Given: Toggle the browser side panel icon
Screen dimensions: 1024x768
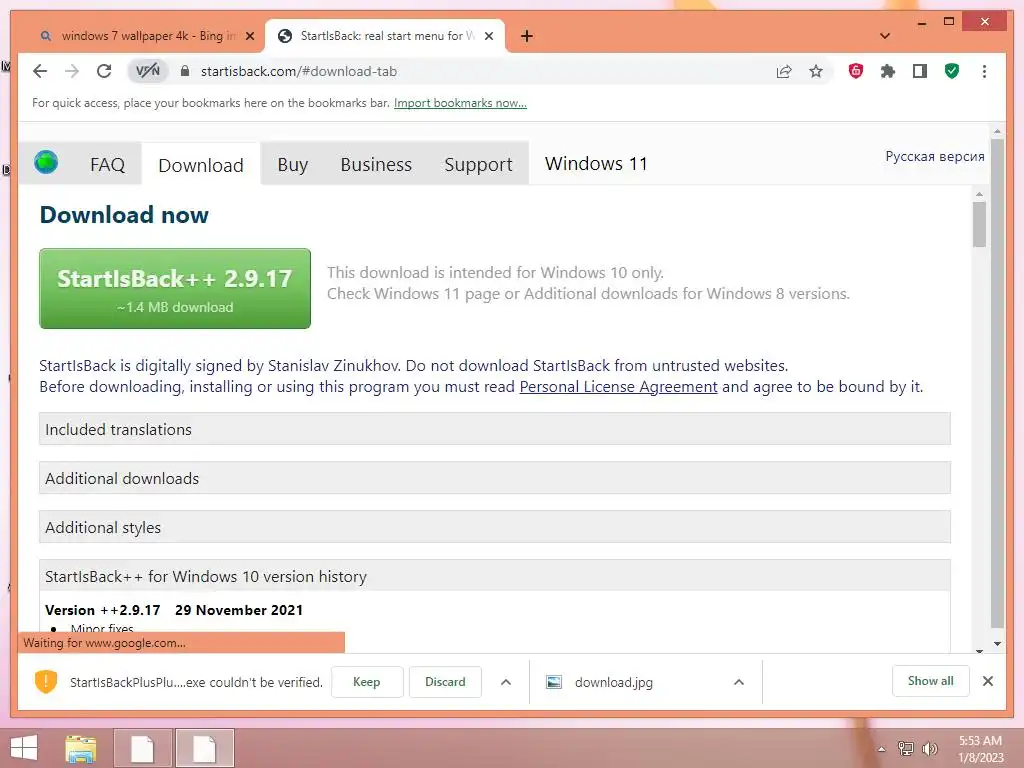Looking at the screenshot, I should [920, 71].
